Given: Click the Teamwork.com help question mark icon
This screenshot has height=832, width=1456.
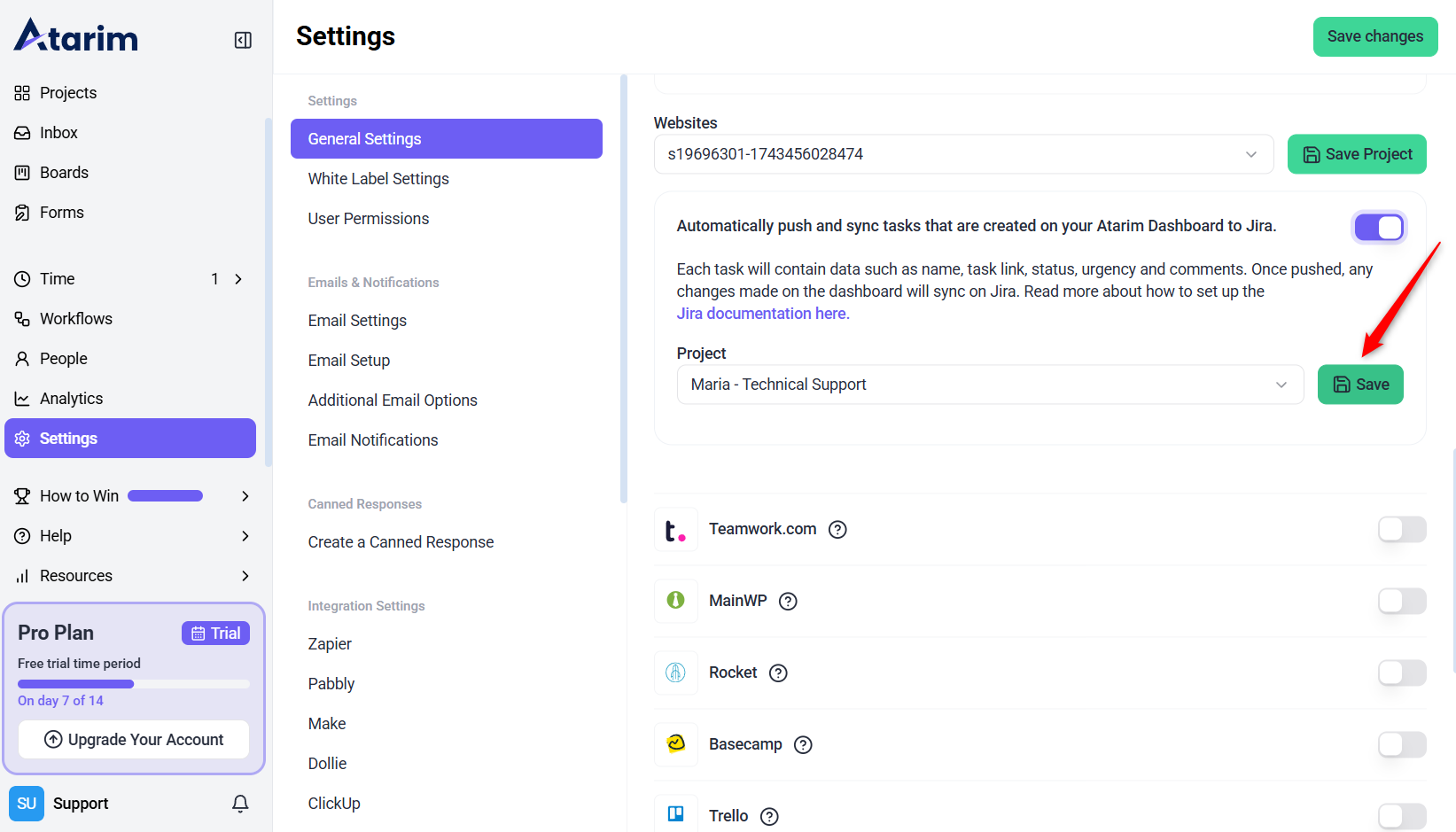Looking at the screenshot, I should 837,530.
